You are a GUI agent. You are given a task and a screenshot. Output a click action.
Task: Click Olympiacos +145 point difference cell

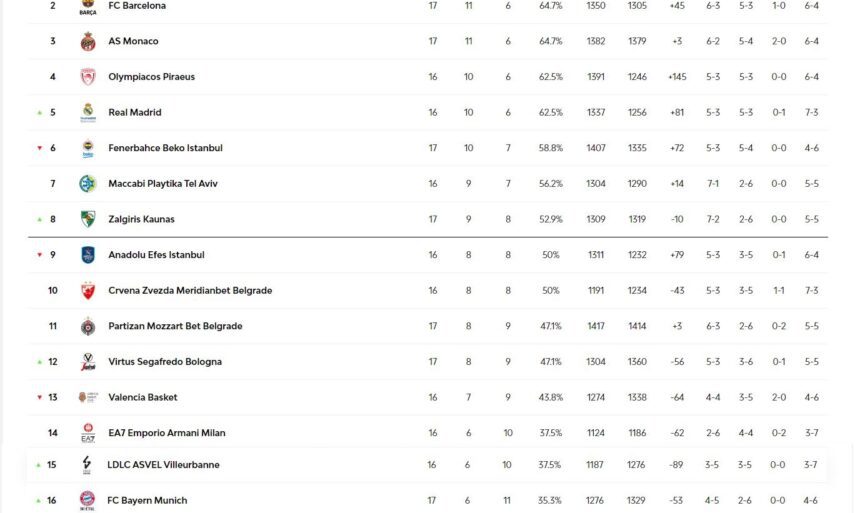coord(677,77)
